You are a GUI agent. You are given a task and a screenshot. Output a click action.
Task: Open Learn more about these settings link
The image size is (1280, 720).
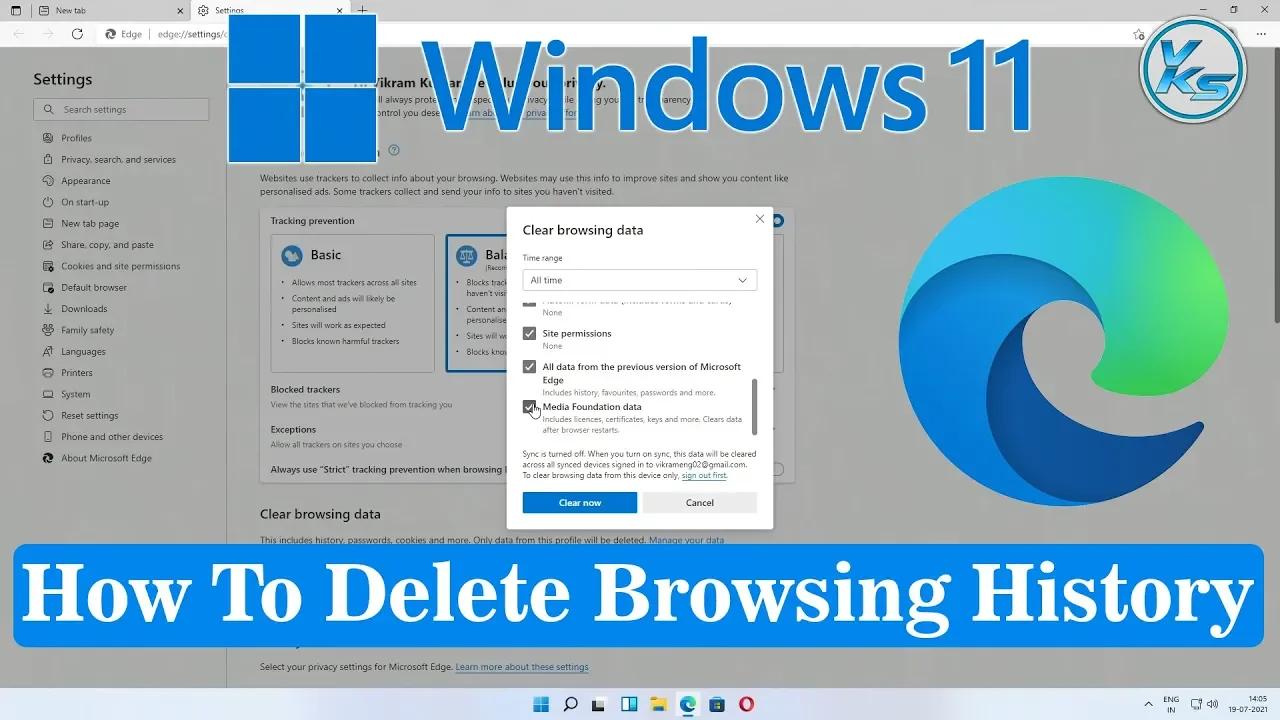coord(522,667)
